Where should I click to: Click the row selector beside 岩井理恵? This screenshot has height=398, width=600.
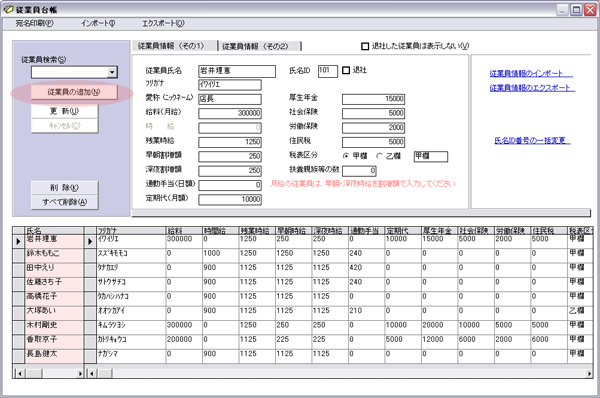coord(18,241)
